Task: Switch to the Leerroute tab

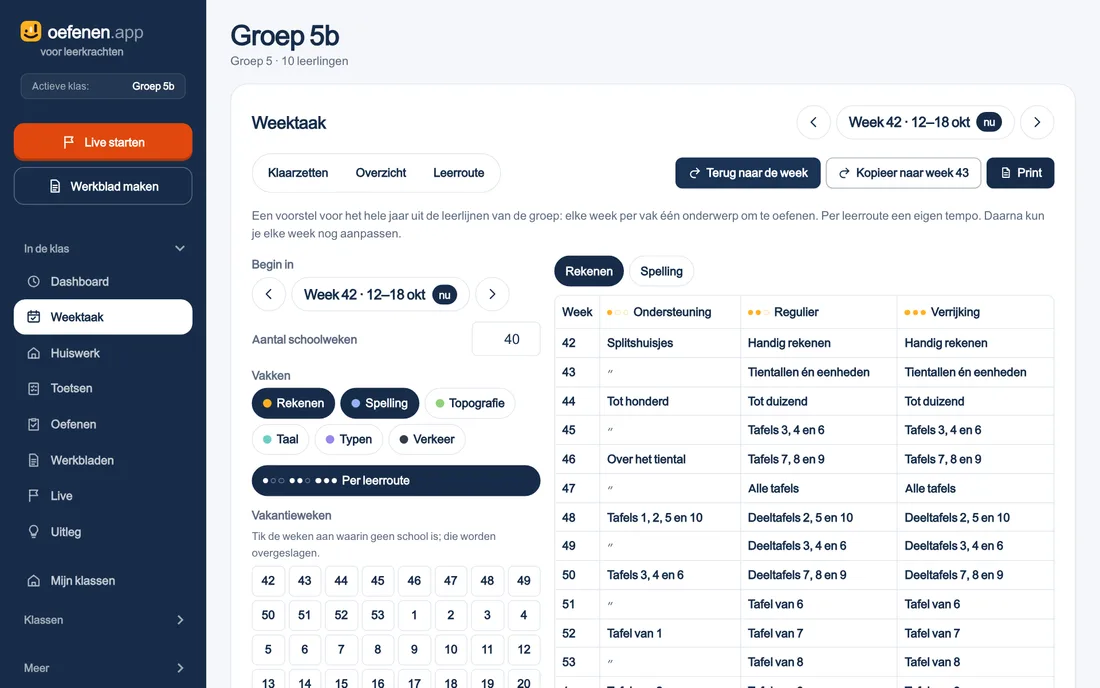Action: tap(458, 173)
